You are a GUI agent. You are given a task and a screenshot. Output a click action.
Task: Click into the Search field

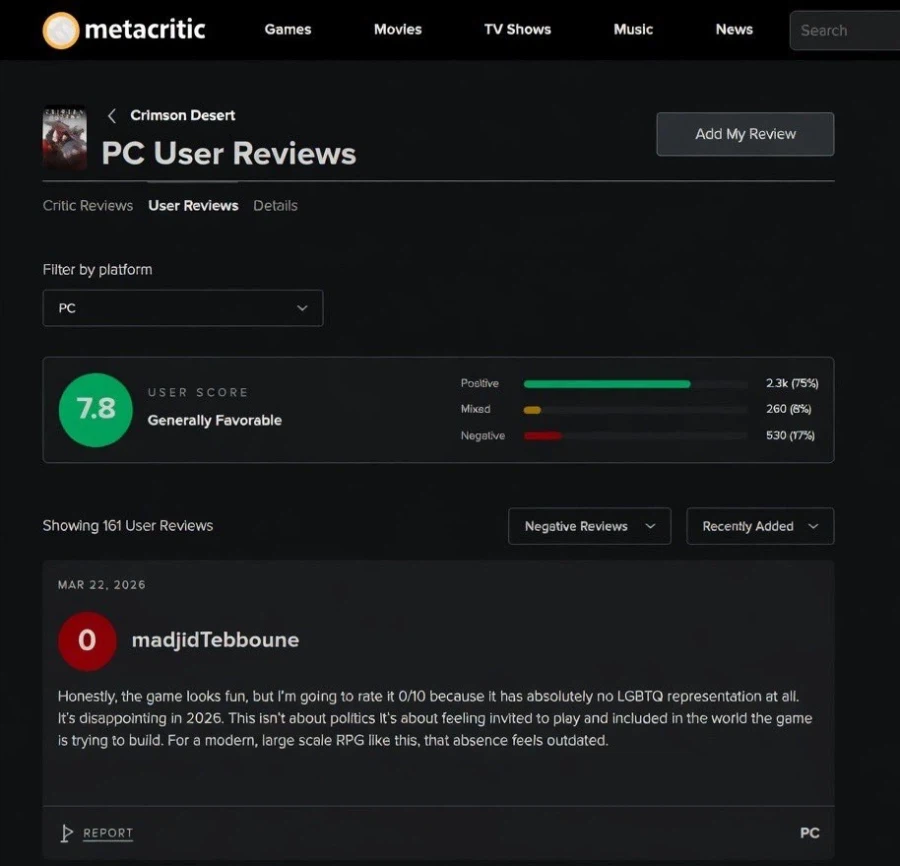(x=845, y=31)
